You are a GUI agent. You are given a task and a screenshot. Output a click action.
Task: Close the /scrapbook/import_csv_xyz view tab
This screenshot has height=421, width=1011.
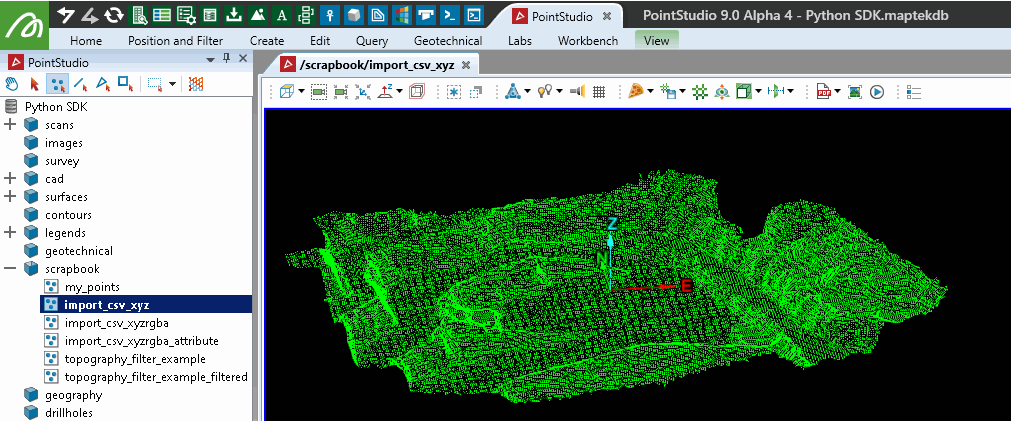tap(466, 65)
